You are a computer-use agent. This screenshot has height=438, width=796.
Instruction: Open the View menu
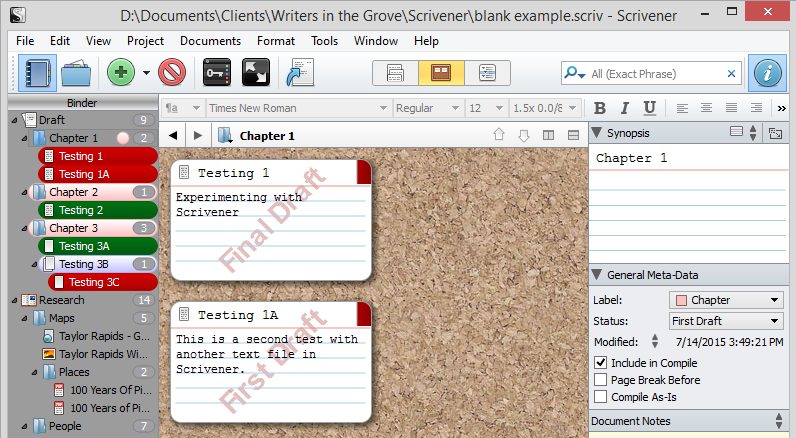click(x=98, y=41)
